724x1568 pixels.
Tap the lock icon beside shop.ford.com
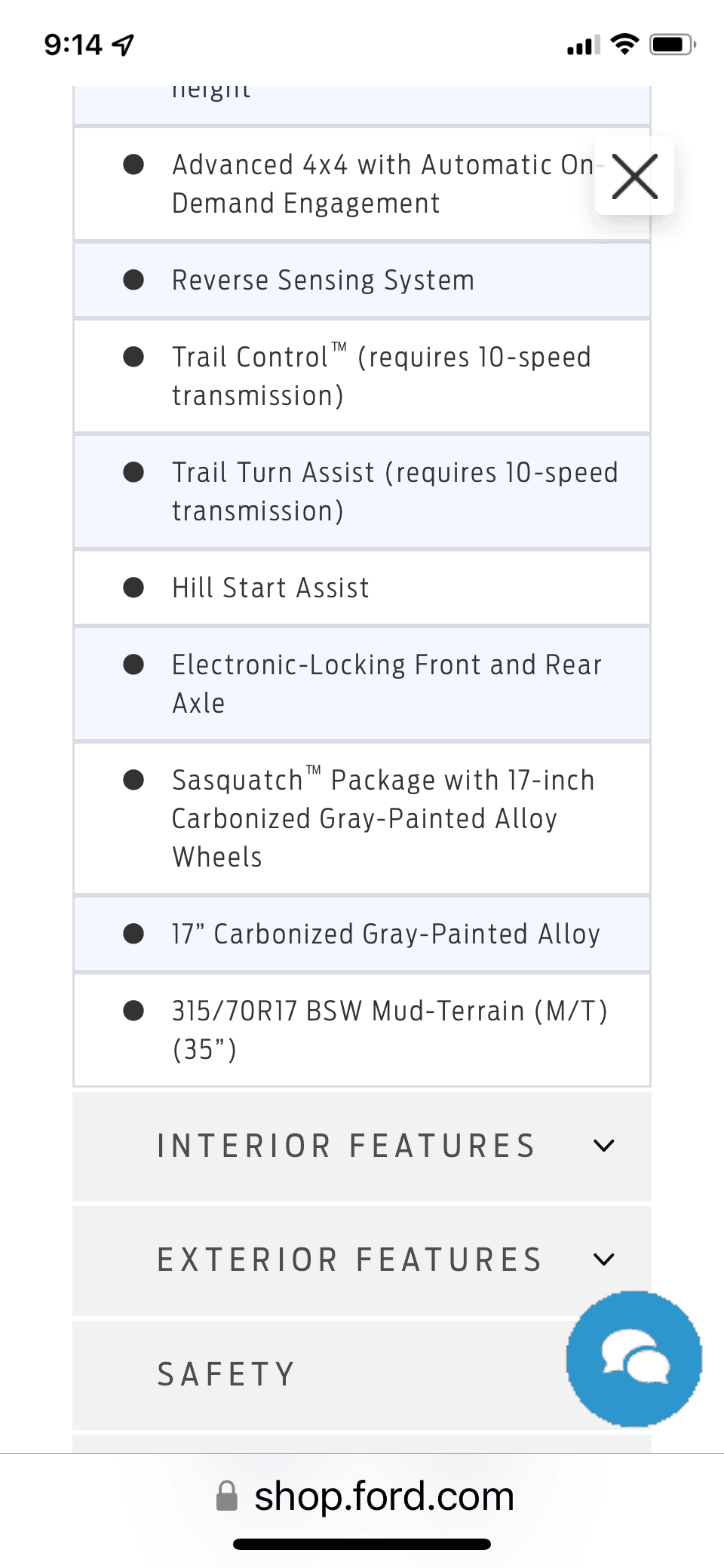pyautogui.click(x=227, y=1496)
